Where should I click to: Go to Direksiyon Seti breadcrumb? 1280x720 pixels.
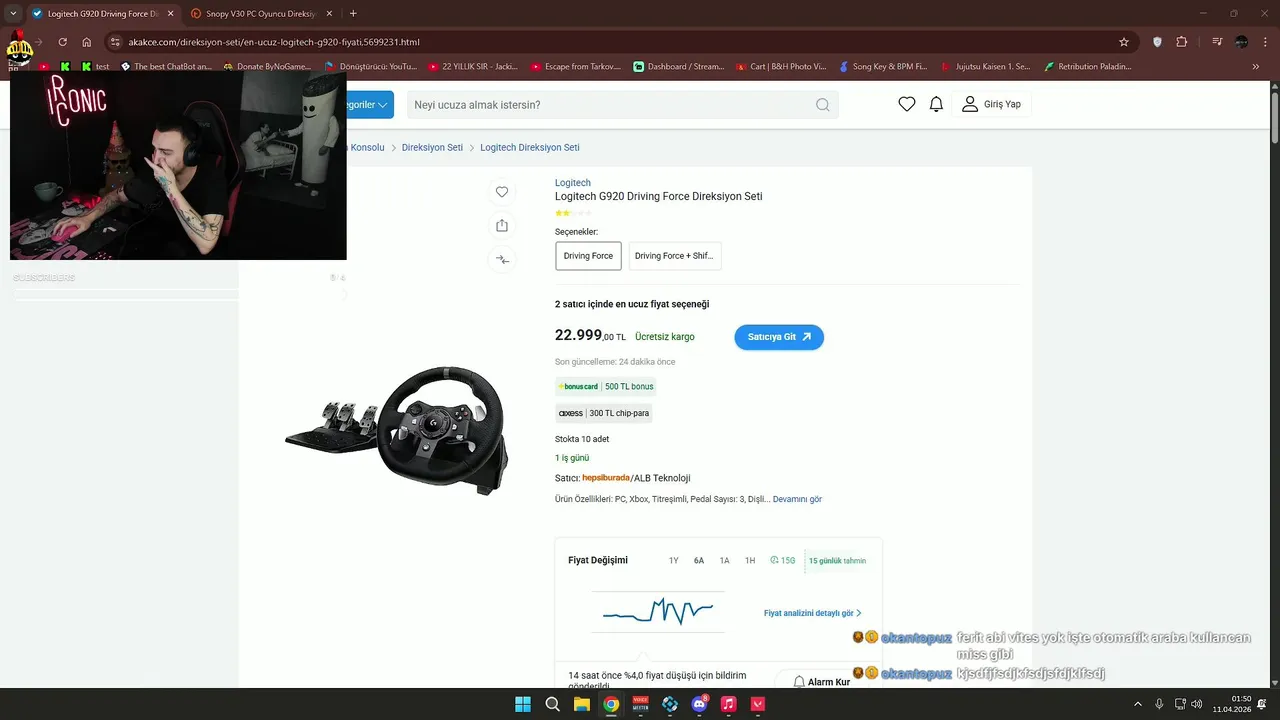pos(432,147)
